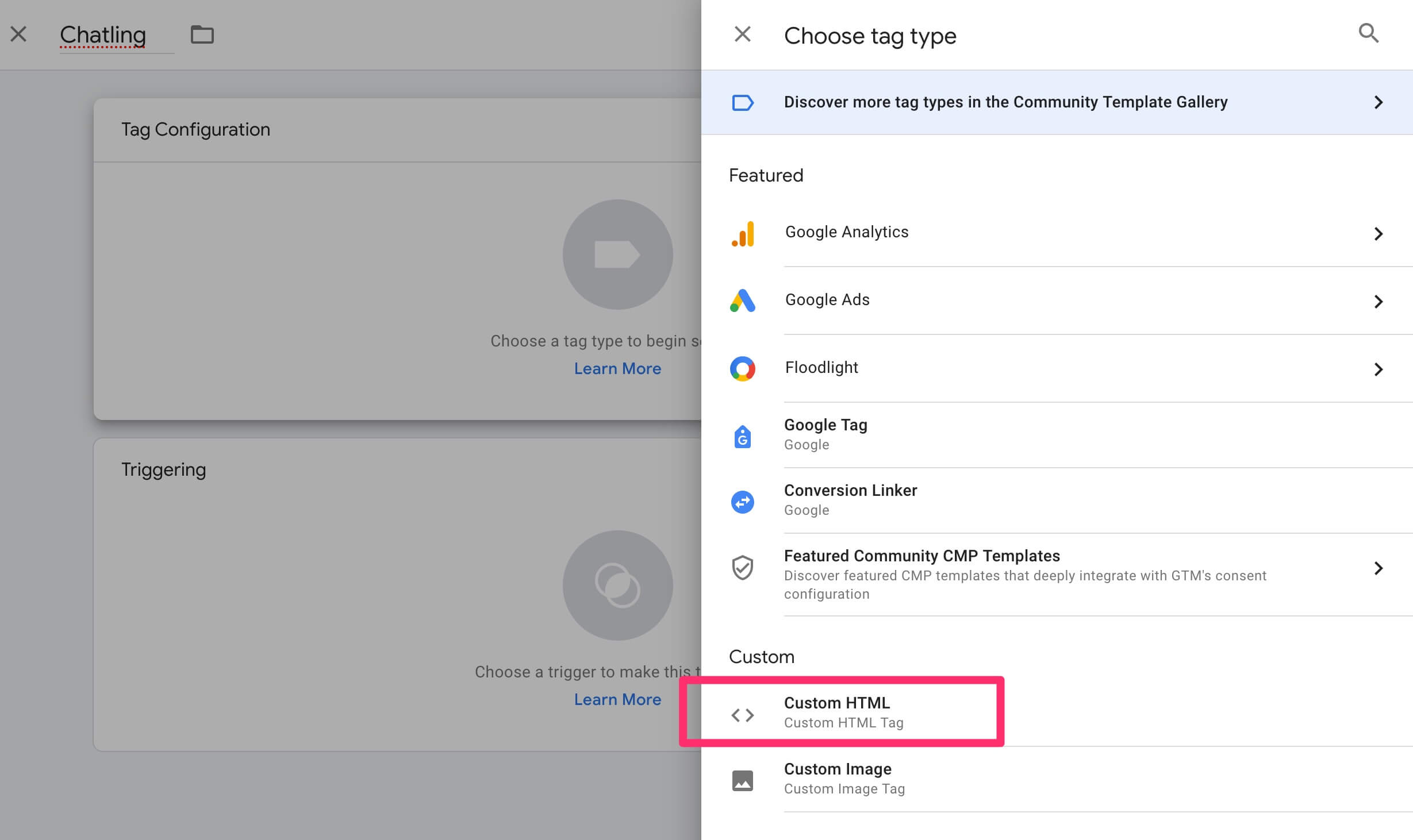
Task: Select Custom Image tag type
Action: coord(1057,779)
